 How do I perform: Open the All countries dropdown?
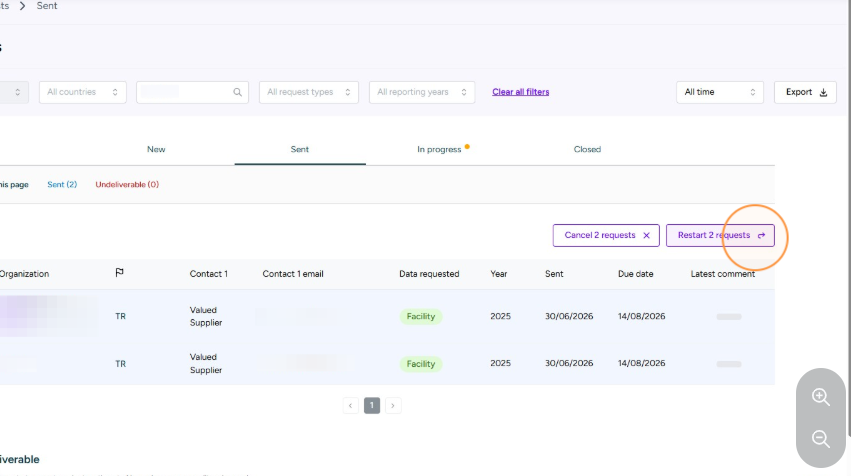tap(82, 92)
